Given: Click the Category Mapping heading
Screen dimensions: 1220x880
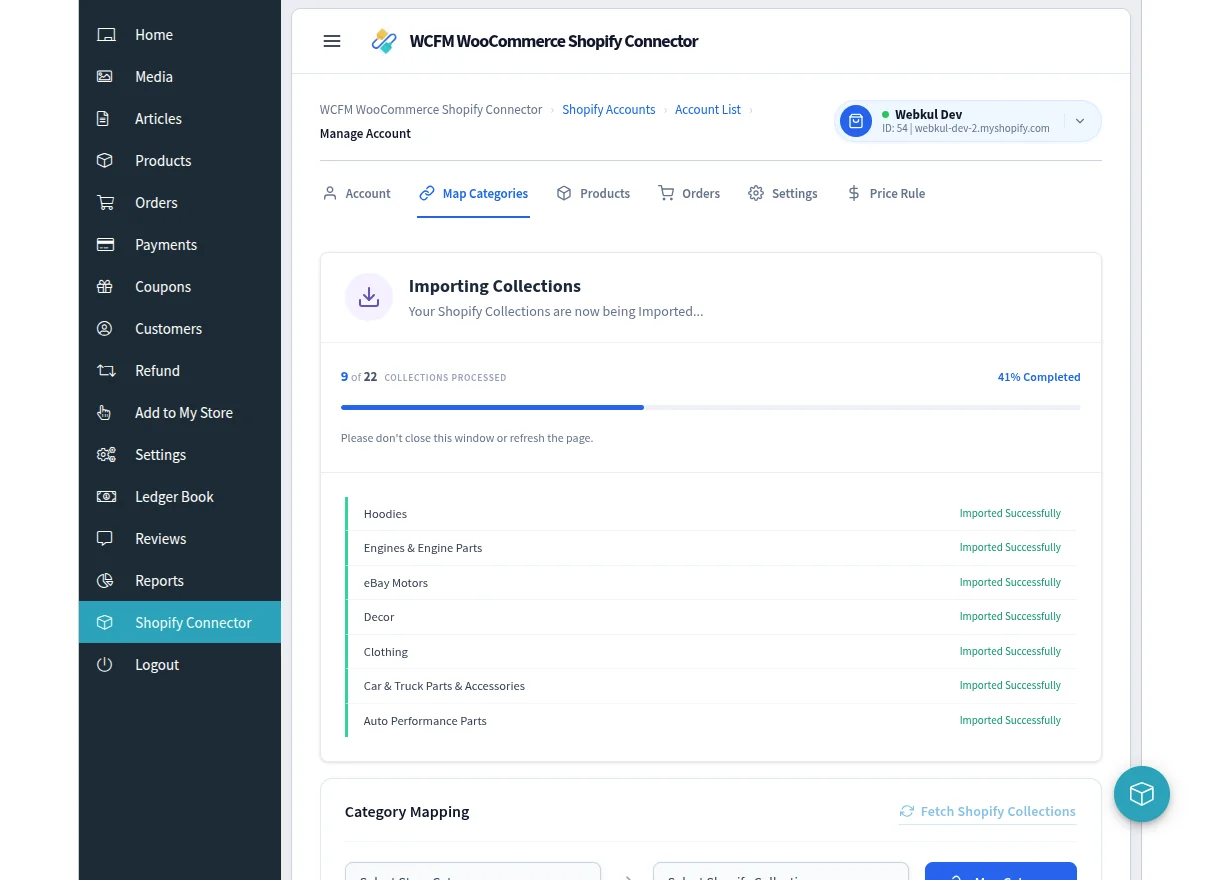Looking at the screenshot, I should (407, 812).
